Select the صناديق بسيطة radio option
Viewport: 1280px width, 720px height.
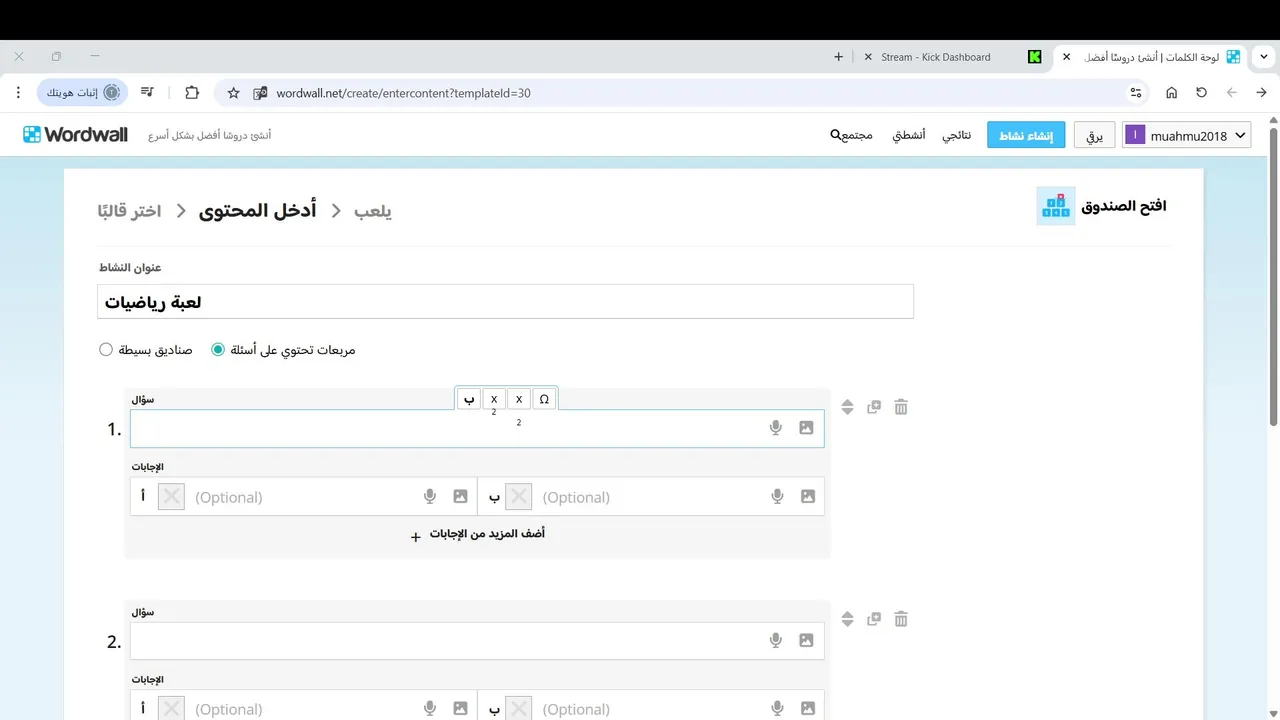click(x=106, y=350)
